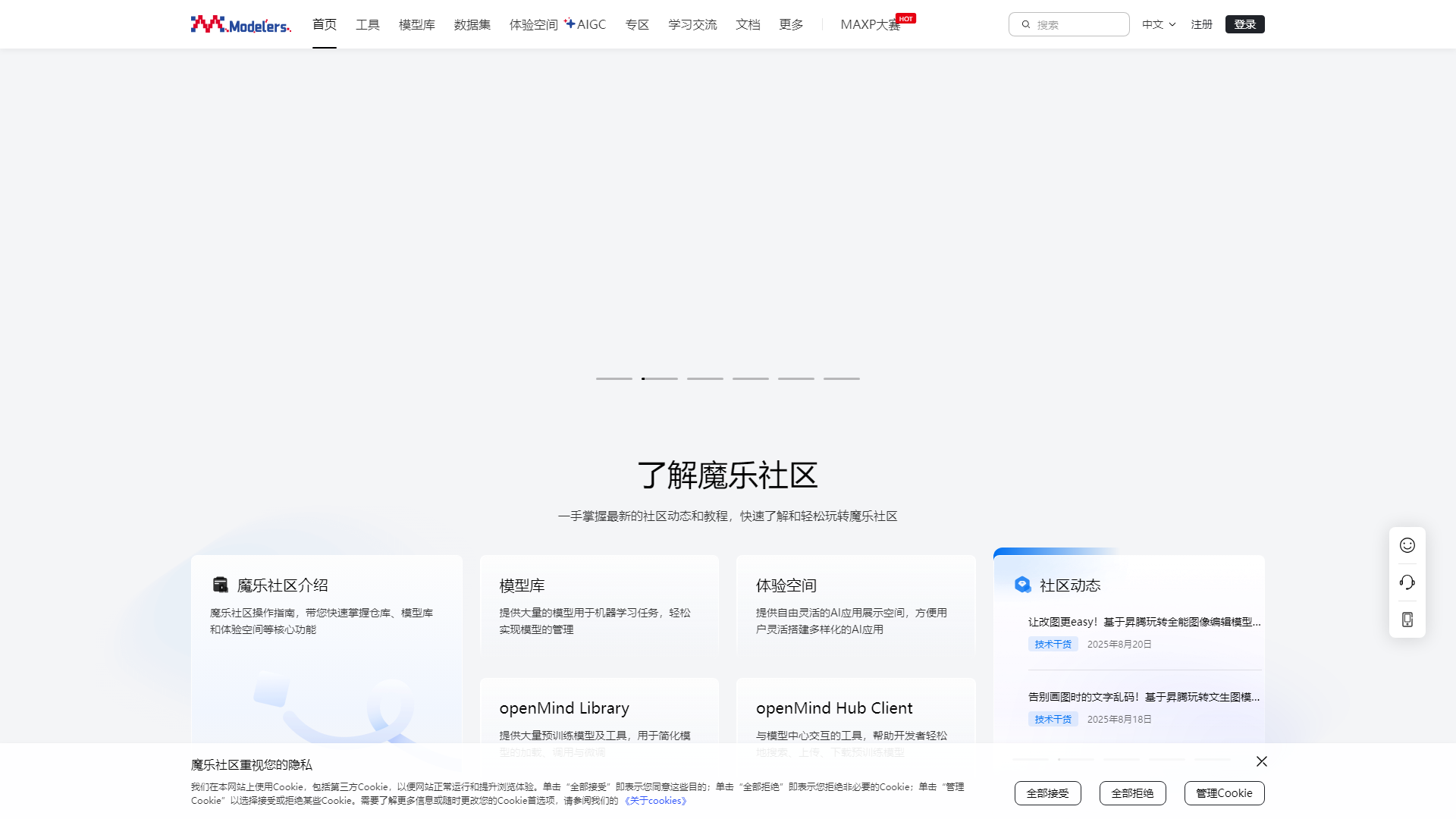Click the Modelers logo
1456x819 pixels.
pos(240,24)
